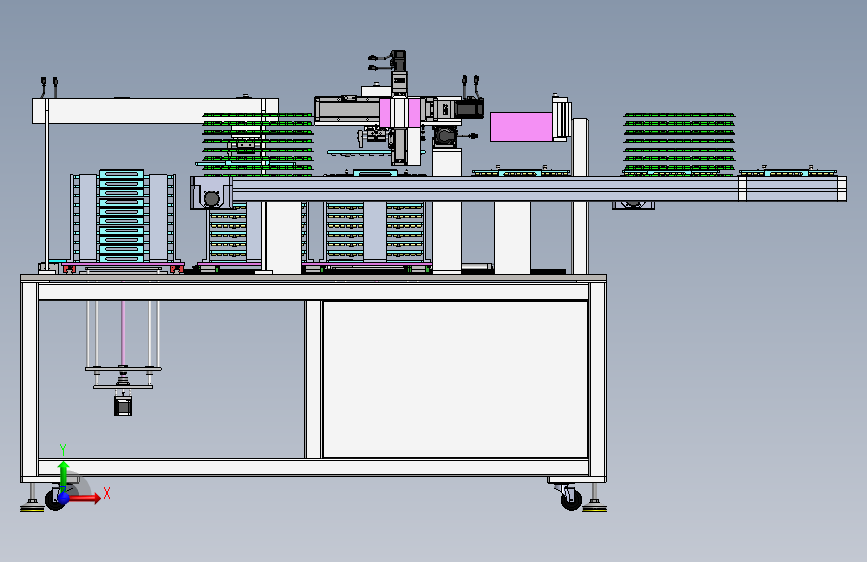Screen dimensions: 867x562
Task: Select the green Y axis label
Action: point(63,450)
